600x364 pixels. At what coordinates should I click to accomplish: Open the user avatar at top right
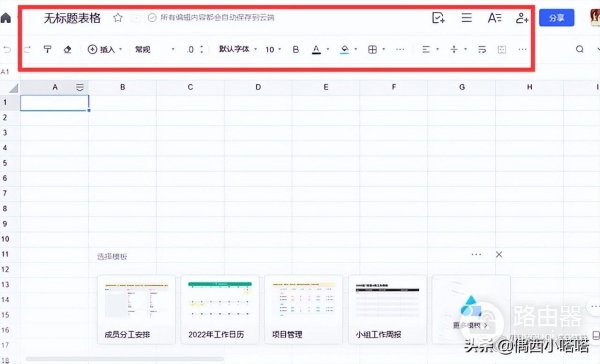pyautogui.click(x=595, y=18)
